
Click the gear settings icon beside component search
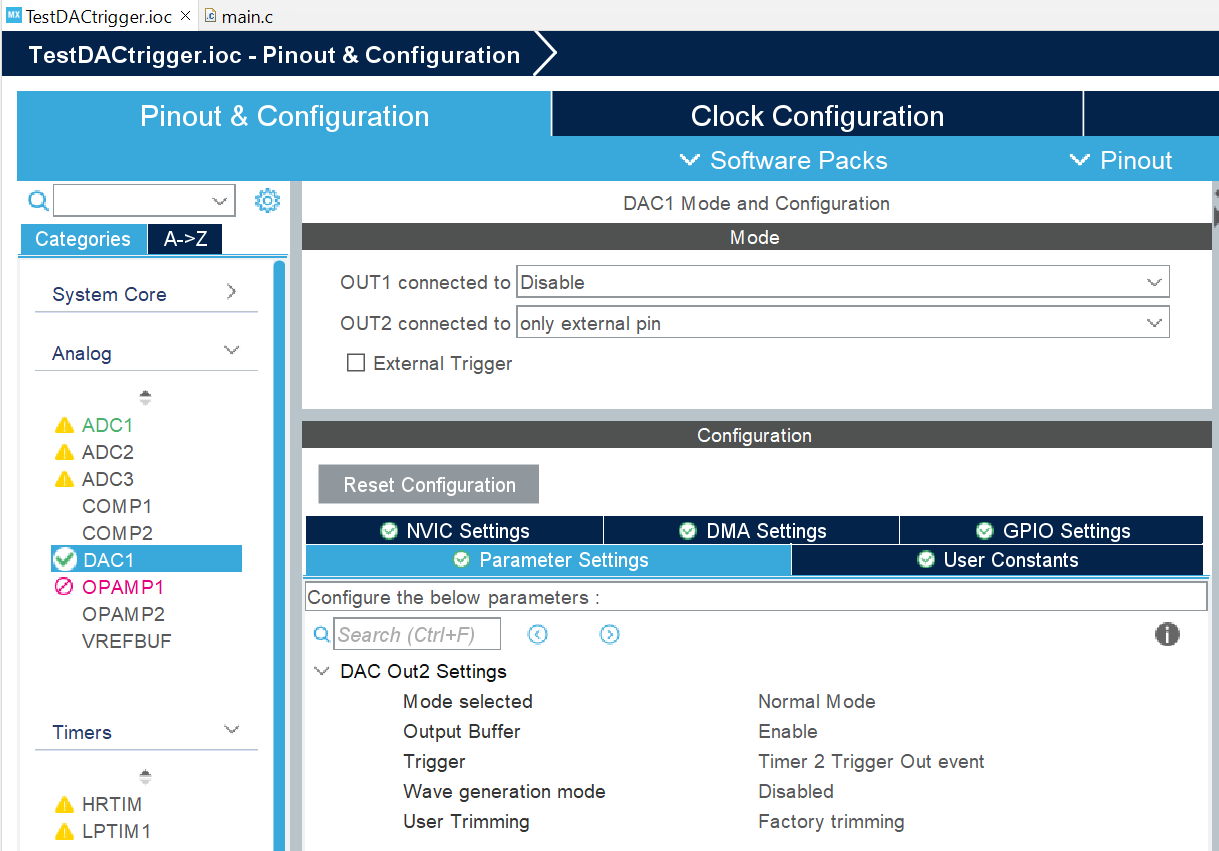coord(267,200)
